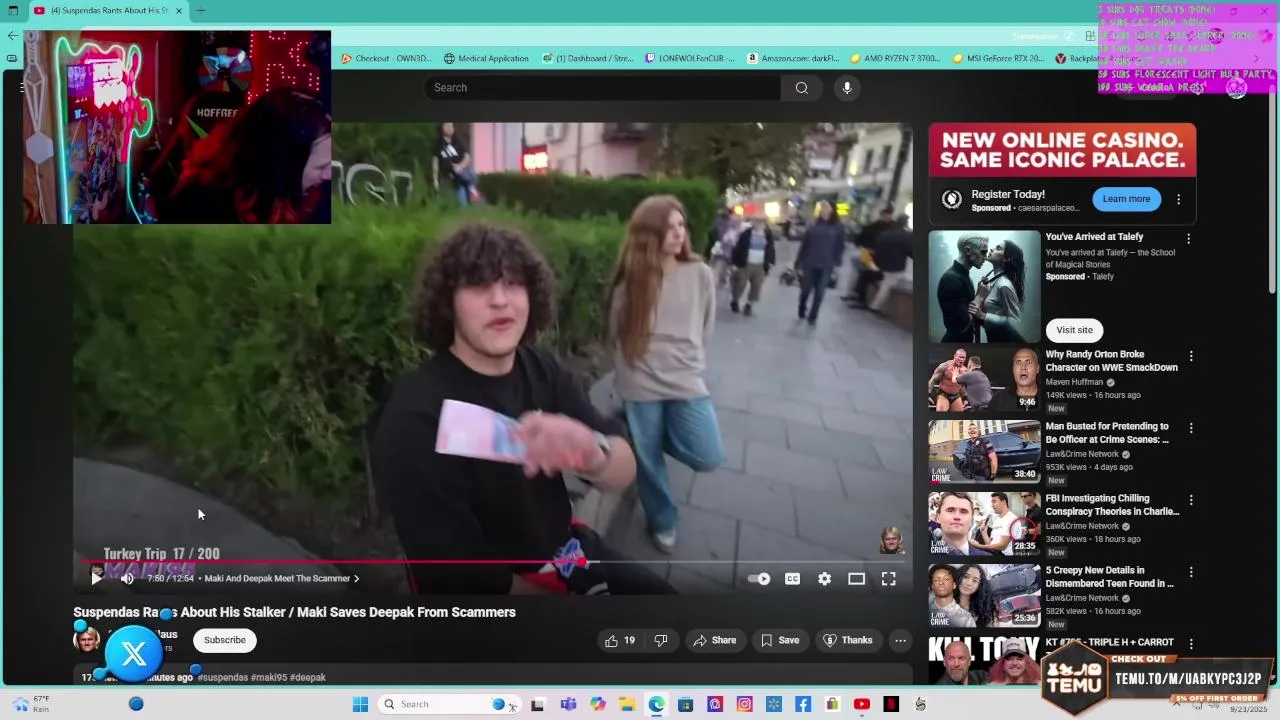Screen dimensions: 1280x720
Task: Click Visit site on the Talefy ad
Action: pyautogui.click(x=1074, y=330)
